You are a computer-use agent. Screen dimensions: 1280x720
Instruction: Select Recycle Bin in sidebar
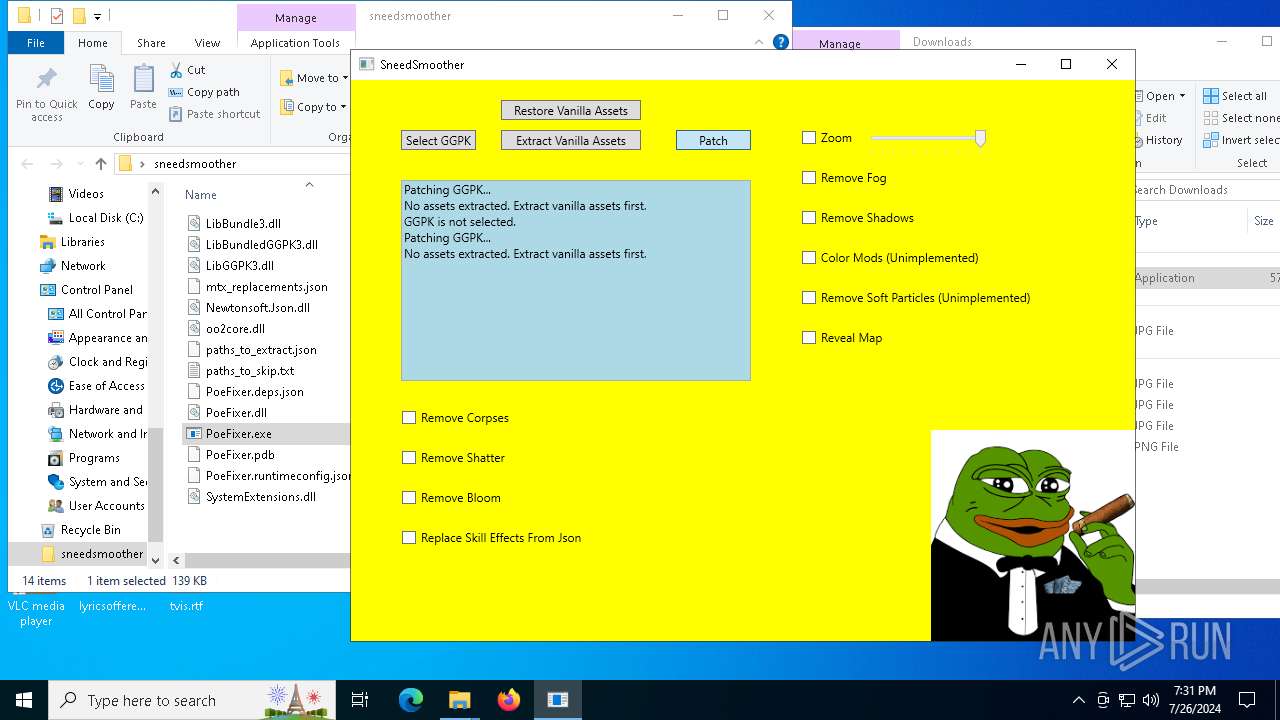pyautogui.click(x=90, y=530)
